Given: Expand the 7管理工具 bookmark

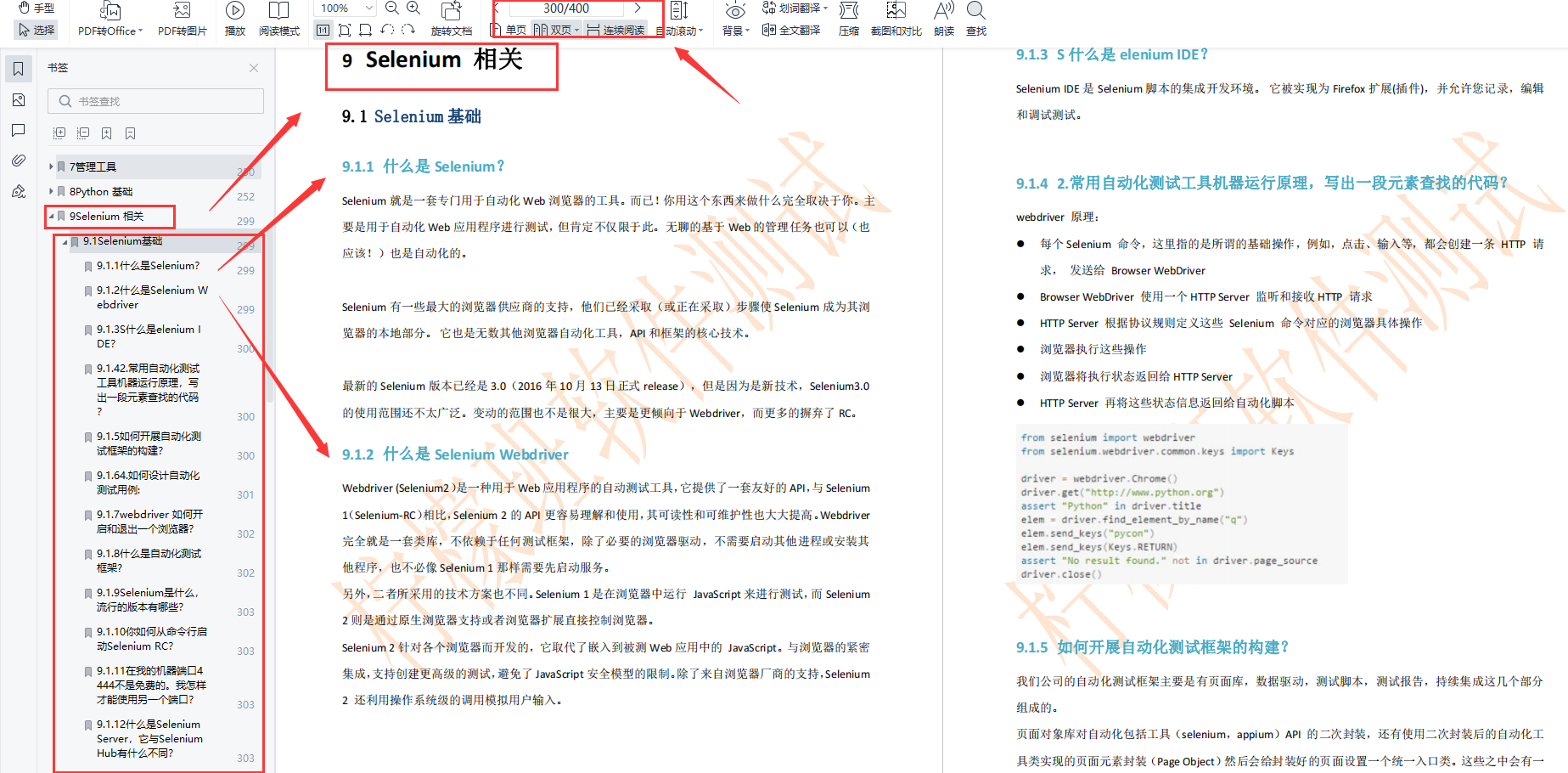Looking at the screenshot, I should pyautogui.click(x=51, y=166).
